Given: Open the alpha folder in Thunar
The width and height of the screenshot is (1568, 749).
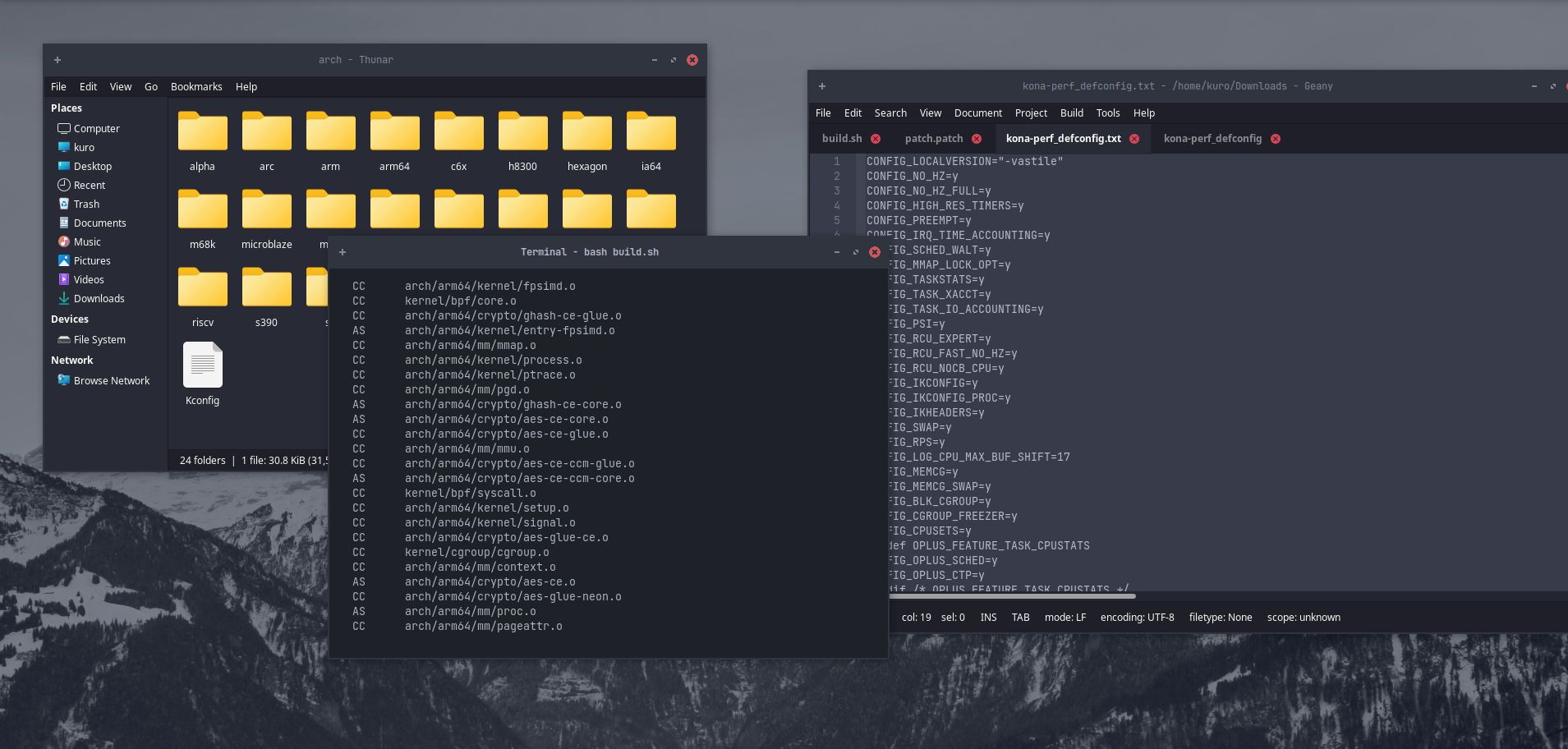Looking at the screenshot, I should tap(202, 131).
